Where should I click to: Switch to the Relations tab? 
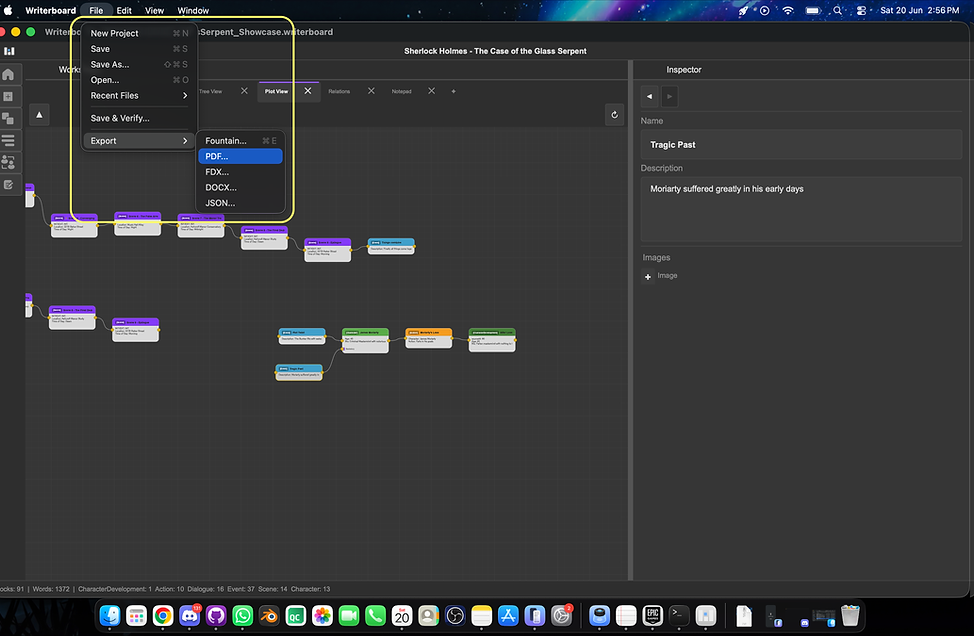click(339, 91)
